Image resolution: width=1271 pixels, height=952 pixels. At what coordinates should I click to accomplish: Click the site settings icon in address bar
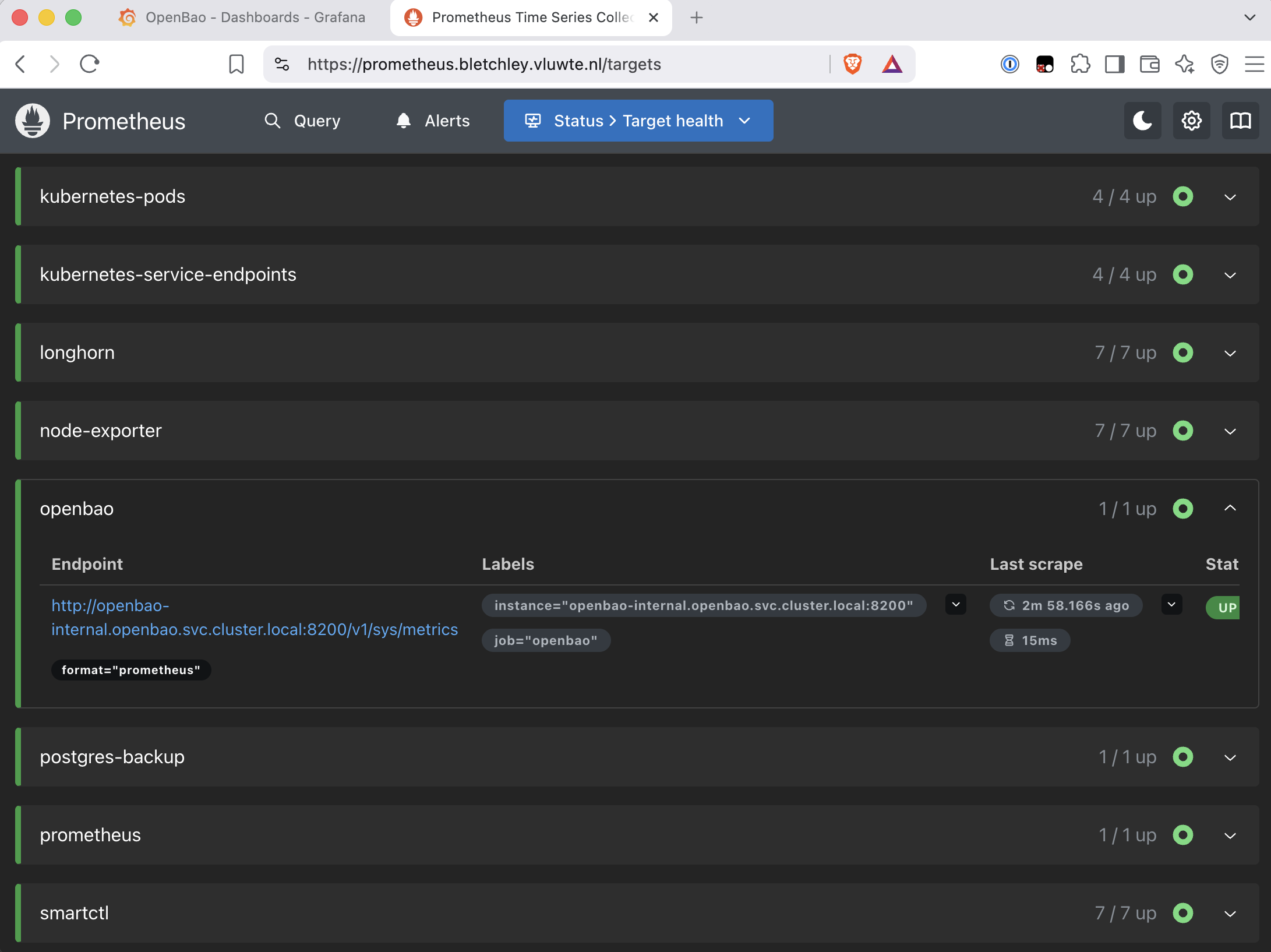(283, 64)
